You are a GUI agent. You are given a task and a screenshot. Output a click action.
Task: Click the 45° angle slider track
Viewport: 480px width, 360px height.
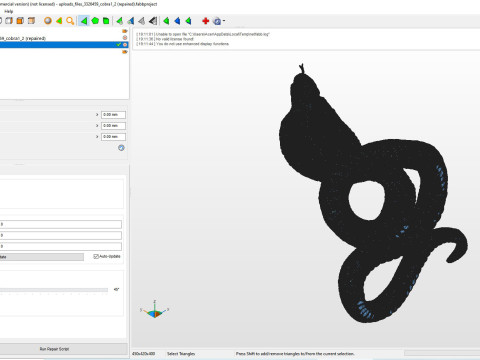pyautogui.click(x=54, y=290)
